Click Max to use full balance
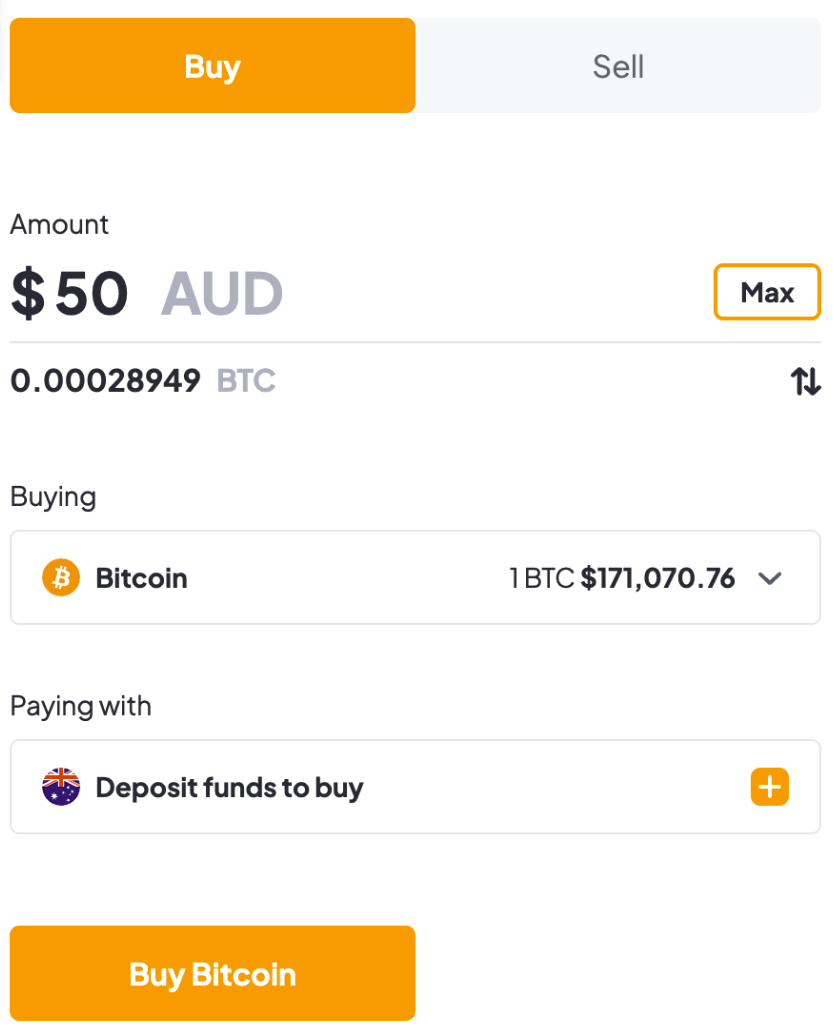The height and width of the screenshot is (1028, 834). pyautogui.click(x=767, y=292)
